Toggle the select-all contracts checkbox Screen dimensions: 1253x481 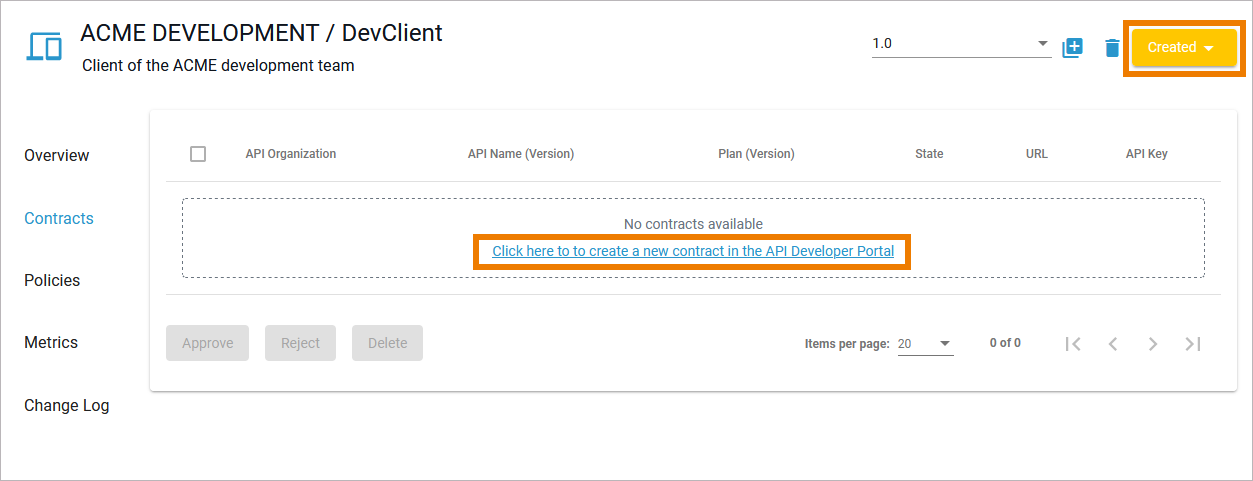point(198,154)
